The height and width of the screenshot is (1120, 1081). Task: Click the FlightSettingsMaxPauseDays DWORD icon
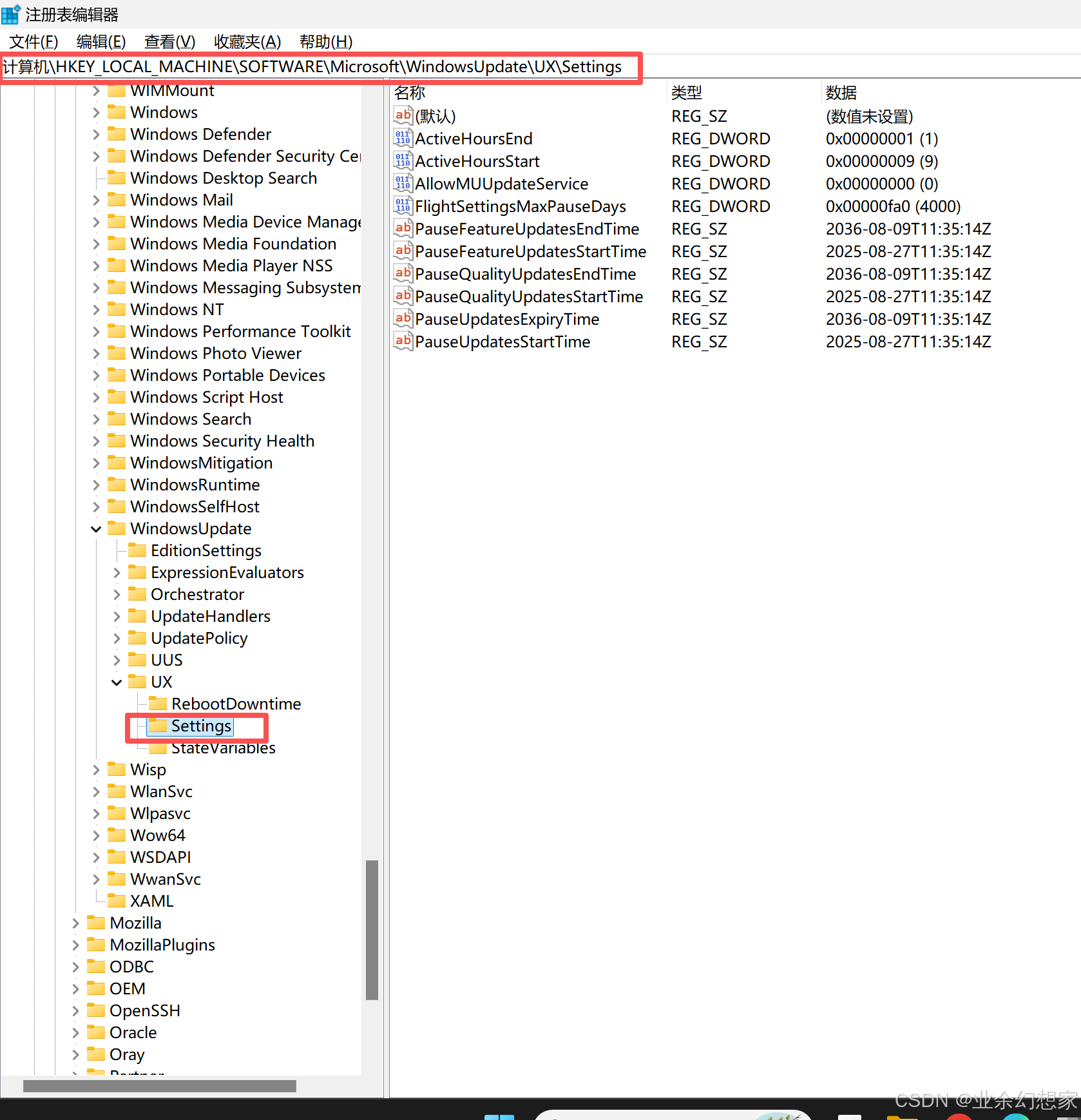click(x=403, y=206)
